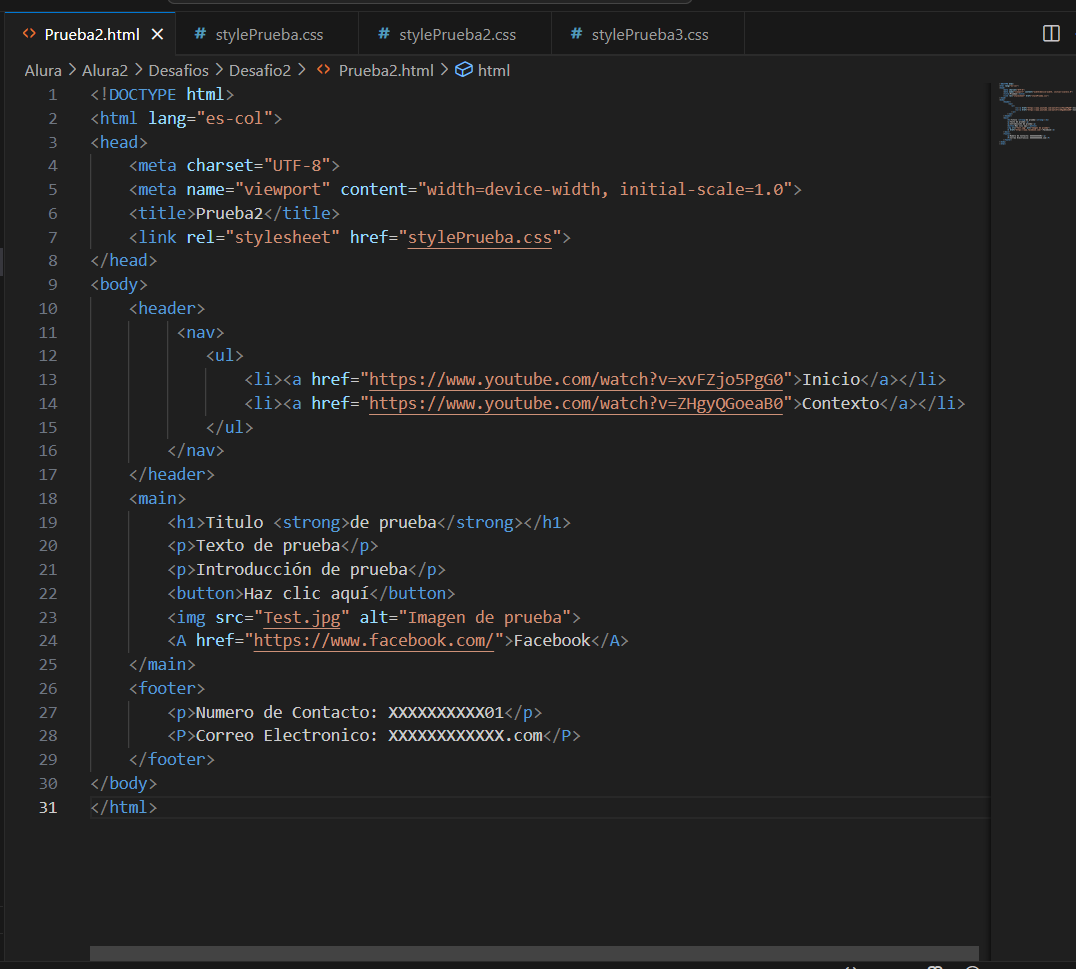This screenshot has width=1076, height=969.
Task: Follow the stylePrueba.css href link
Action: point(480,237)
